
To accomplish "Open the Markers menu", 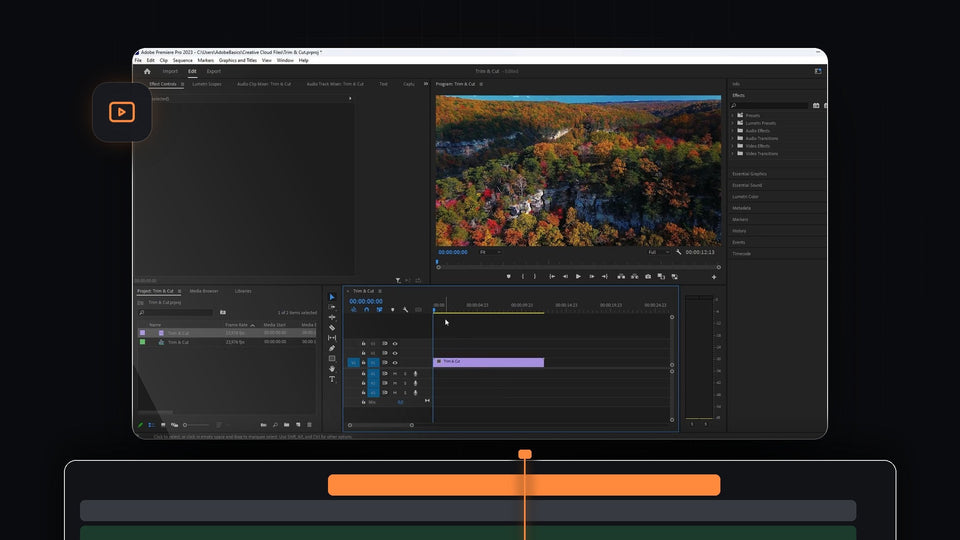I will click(x=206, y=61).
